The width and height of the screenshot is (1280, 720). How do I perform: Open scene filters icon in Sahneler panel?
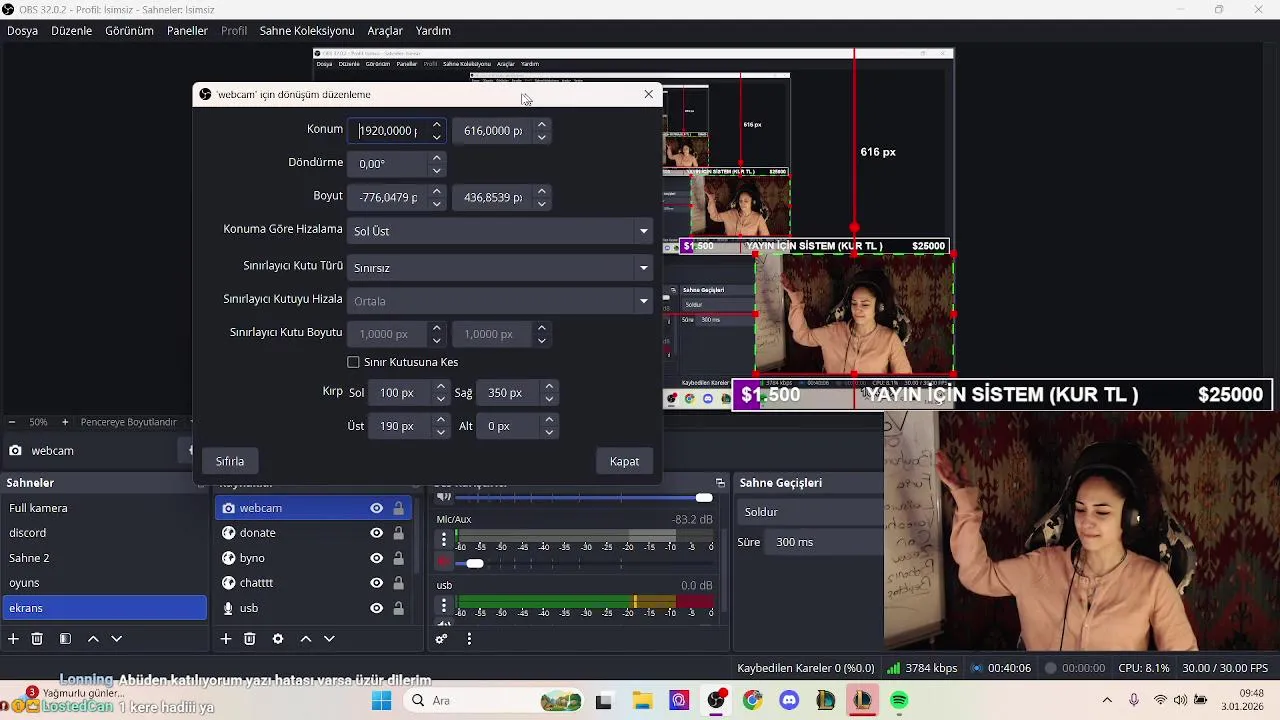[x=65, y=638]
